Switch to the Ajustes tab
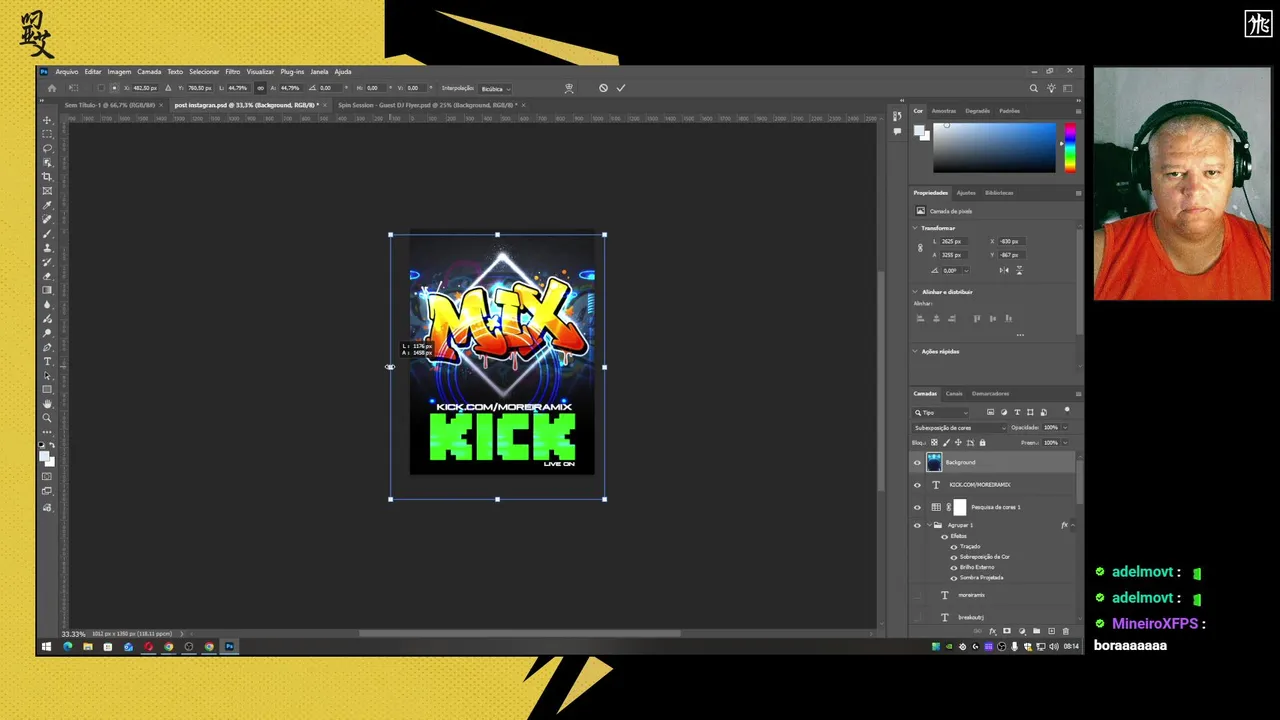Image resolution: width=1280 pixels, height=720 pixels. (x=966, y=193)
